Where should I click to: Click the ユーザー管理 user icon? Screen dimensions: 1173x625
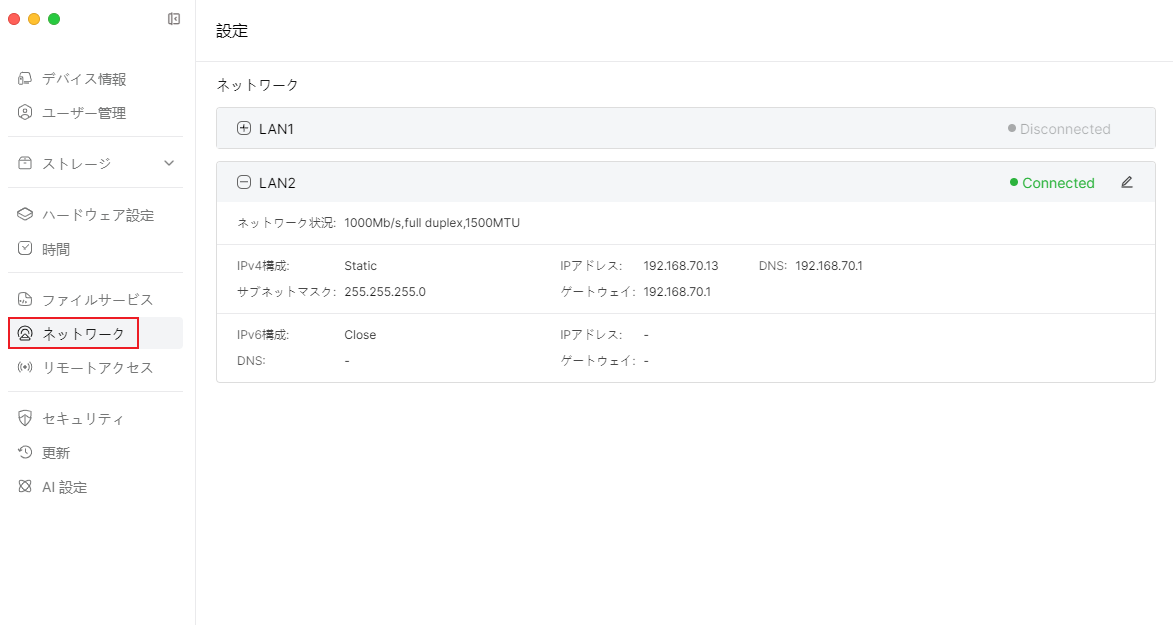(x=25, y=113)
